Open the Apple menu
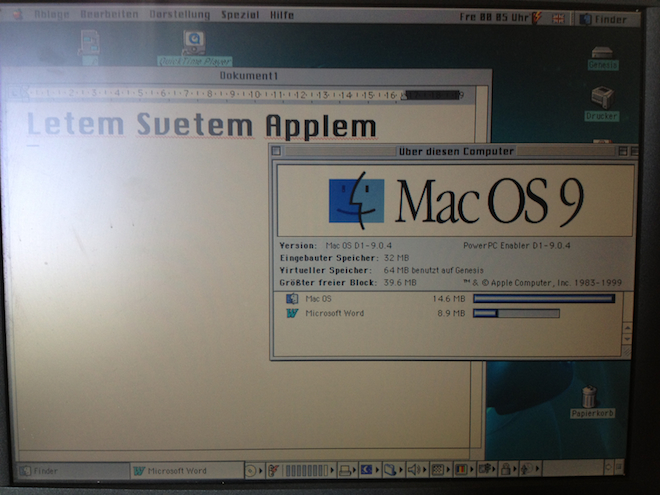660x495 pixels. tap(17, 15)
